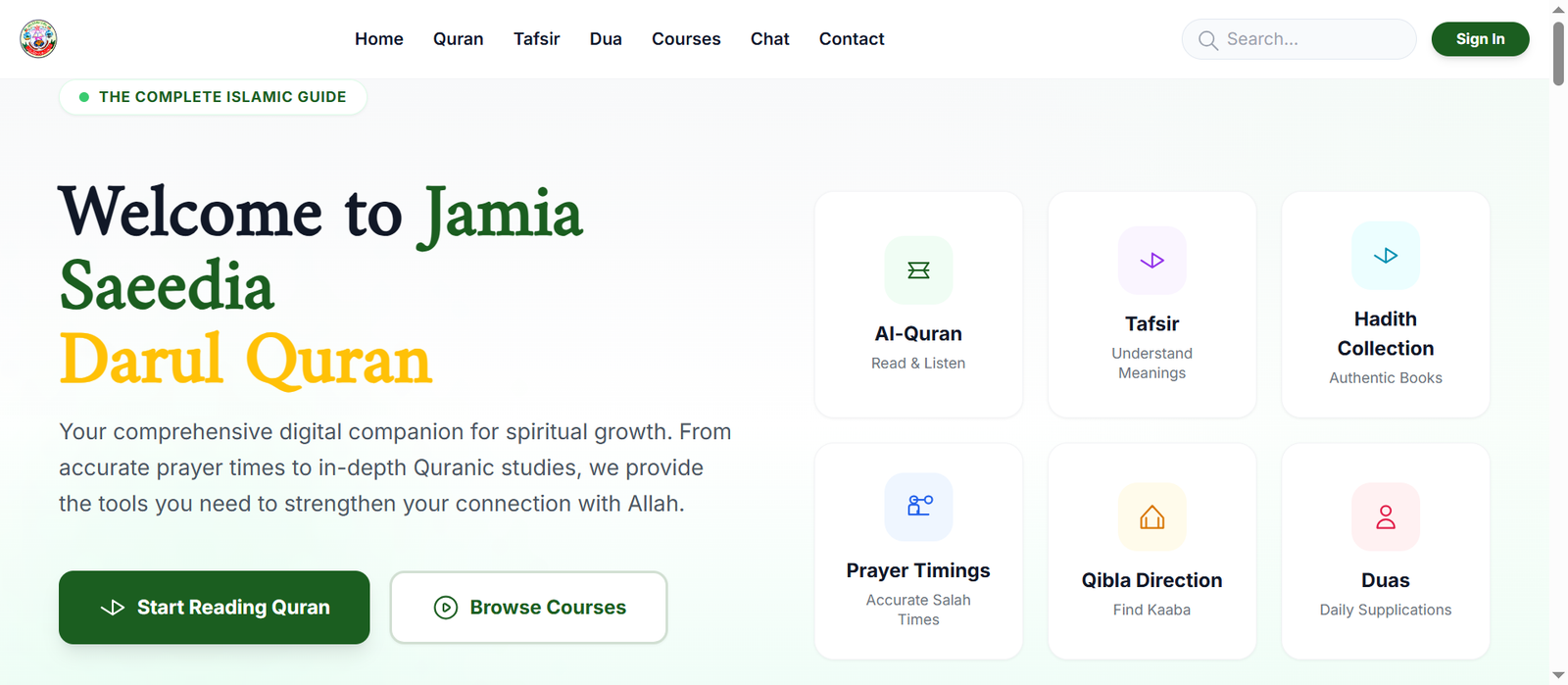Select Dua in the navigation bar
Screen dimensions: 1568x685
click(x=606, y=39)
